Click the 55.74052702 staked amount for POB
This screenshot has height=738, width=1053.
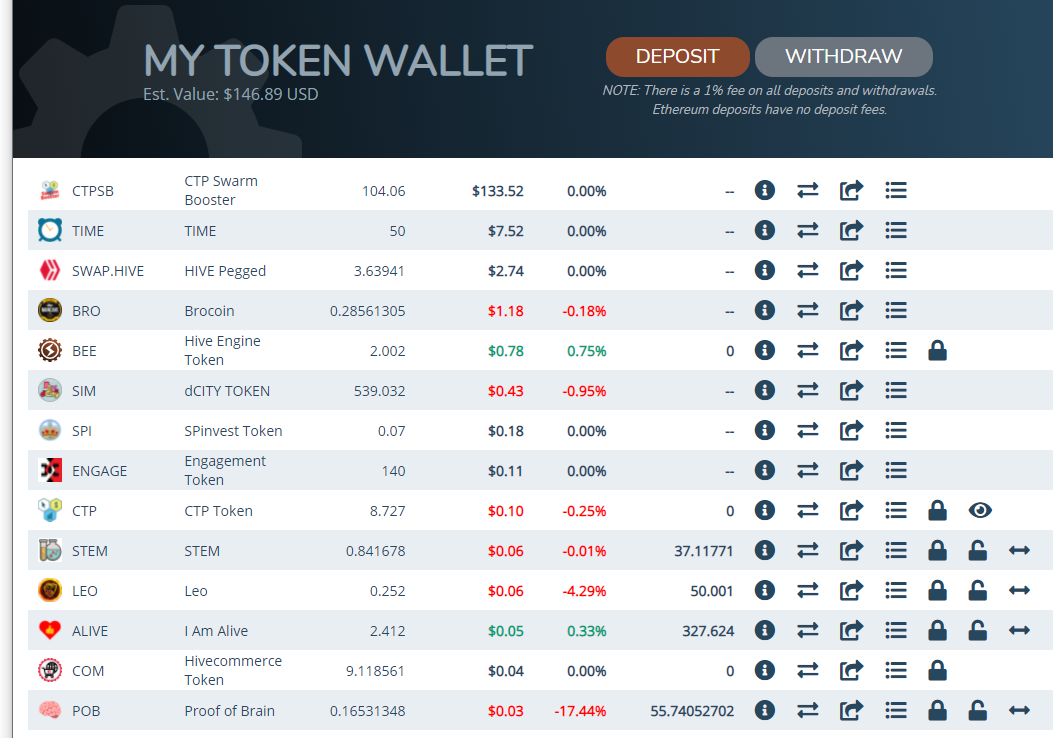[692, 711]
